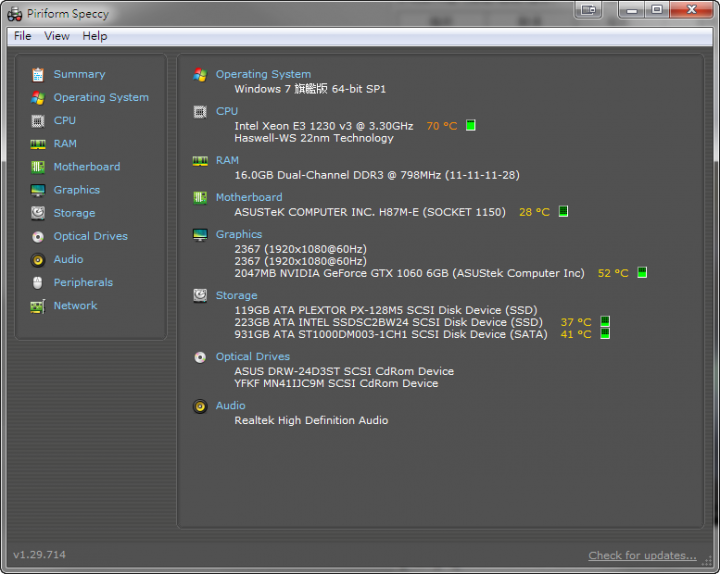Image resolution: width=720 pixels, height=574 pixels.
Task: Click the Intel SSD temperature indicator at 37 °C
Action: 605,321
